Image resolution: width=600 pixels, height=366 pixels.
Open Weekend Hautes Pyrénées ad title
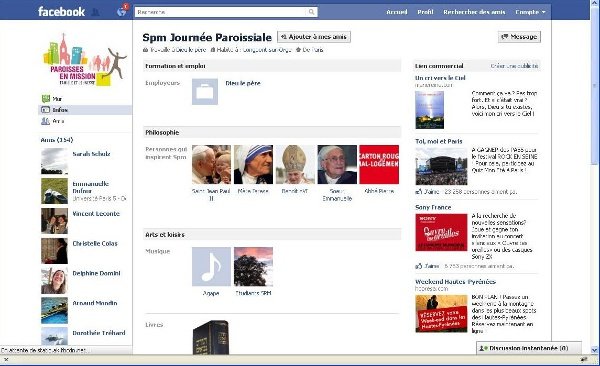pos(455,282)
